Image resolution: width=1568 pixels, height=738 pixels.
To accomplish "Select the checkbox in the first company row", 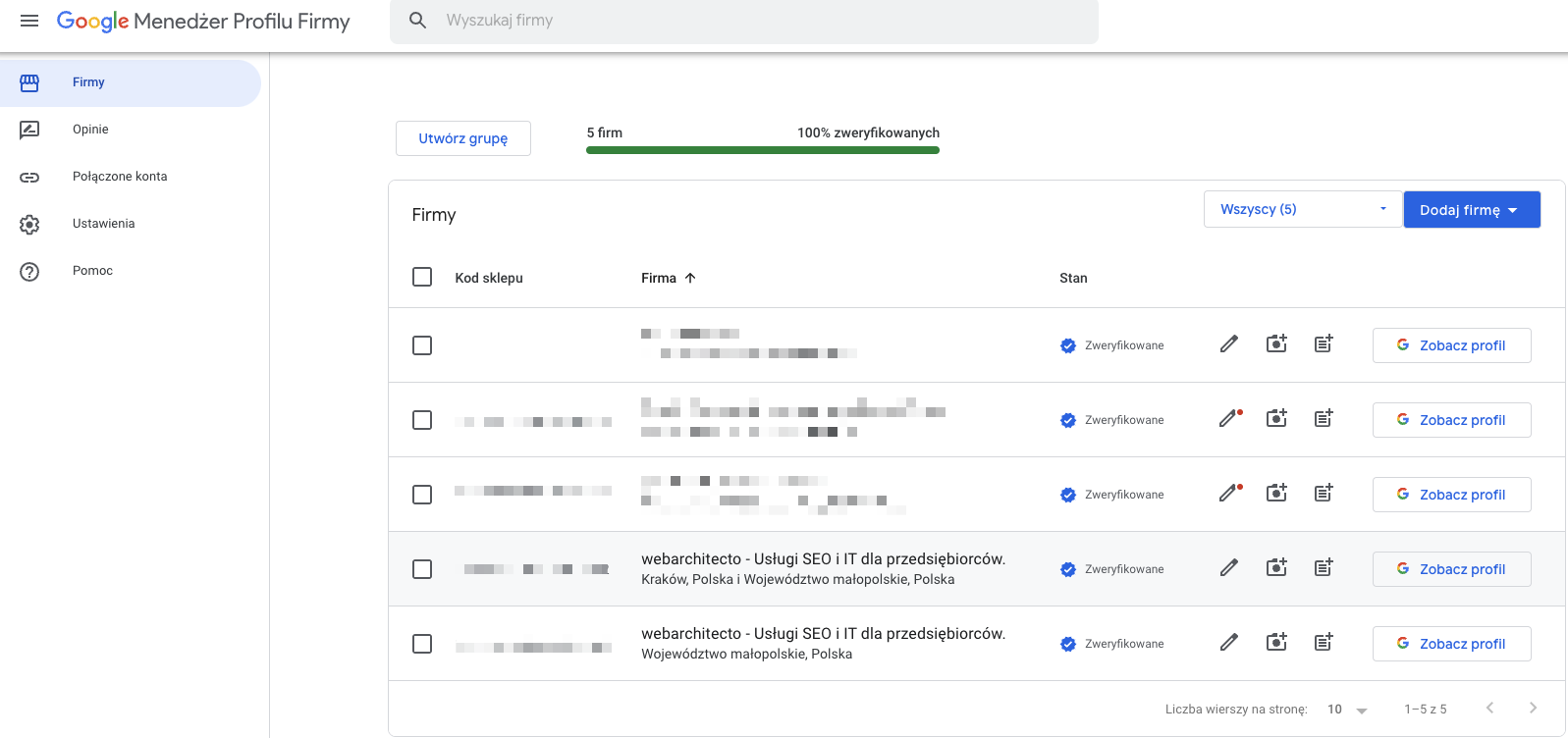I will (422, 345).
